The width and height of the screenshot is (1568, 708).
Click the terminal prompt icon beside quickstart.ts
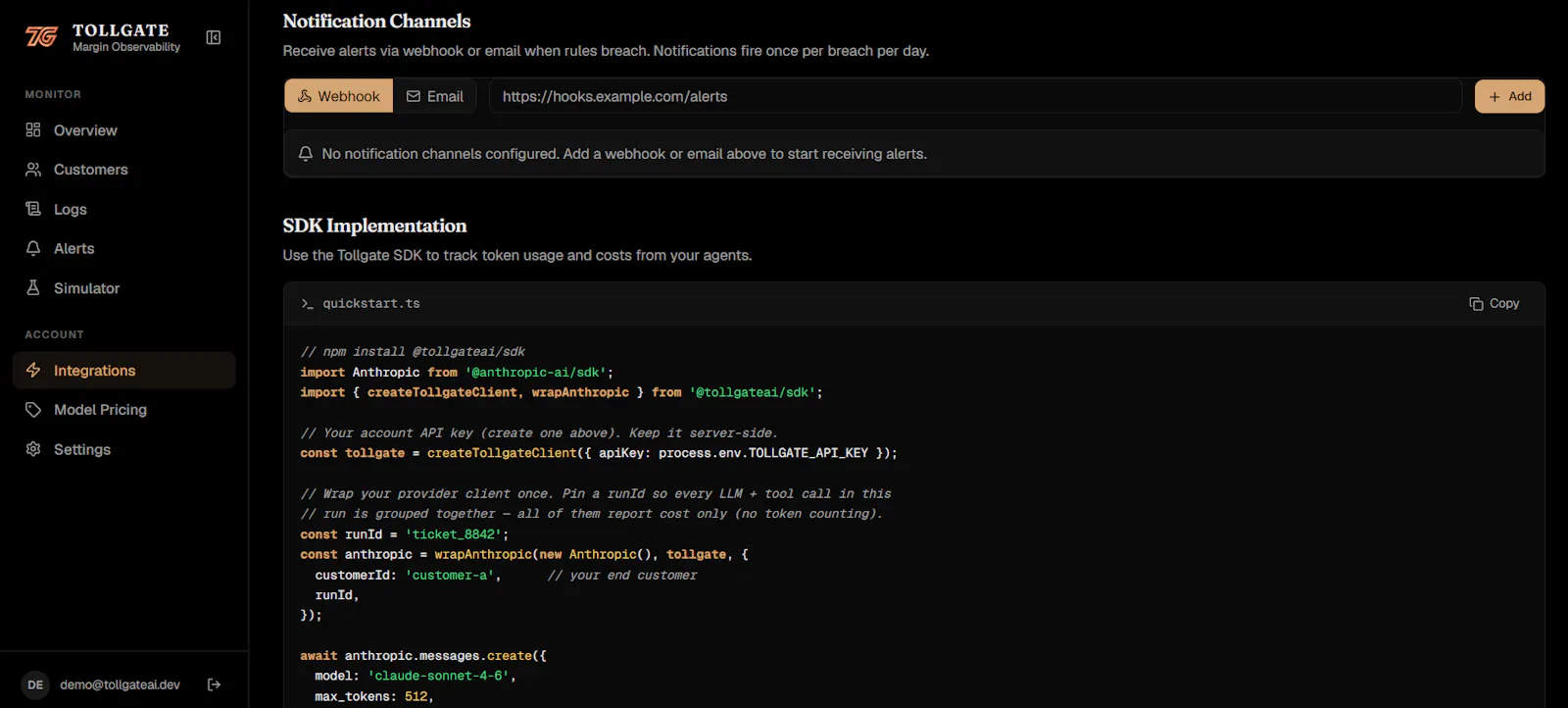pyautogui.click(x=308, y=304)
